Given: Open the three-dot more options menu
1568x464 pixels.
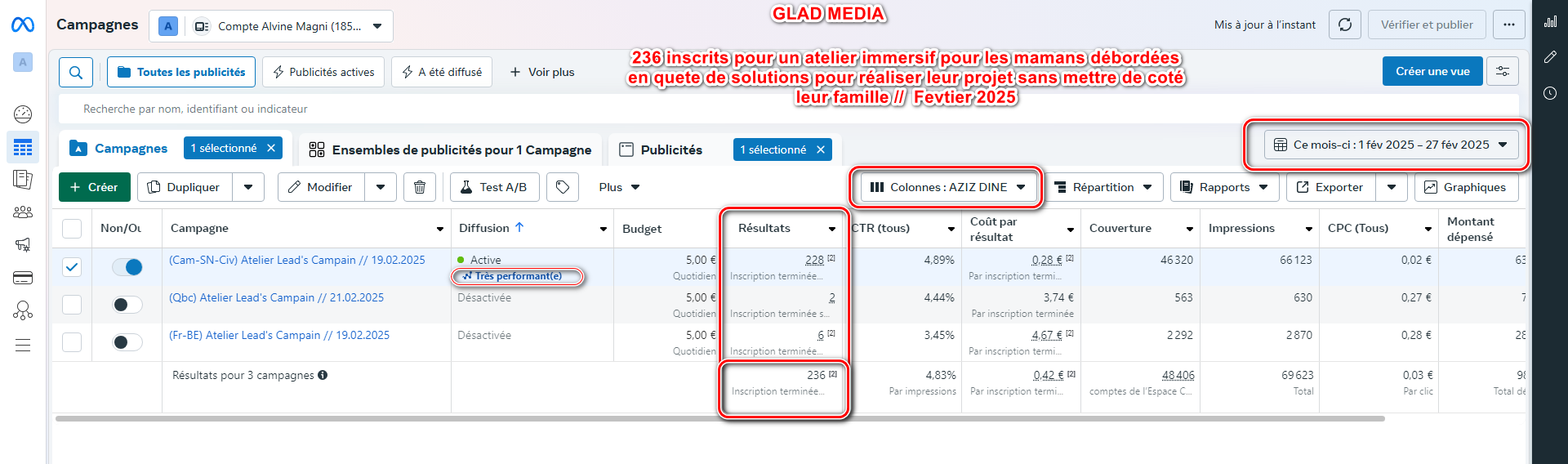Looking at the screenshot, I should (1509, 25).
